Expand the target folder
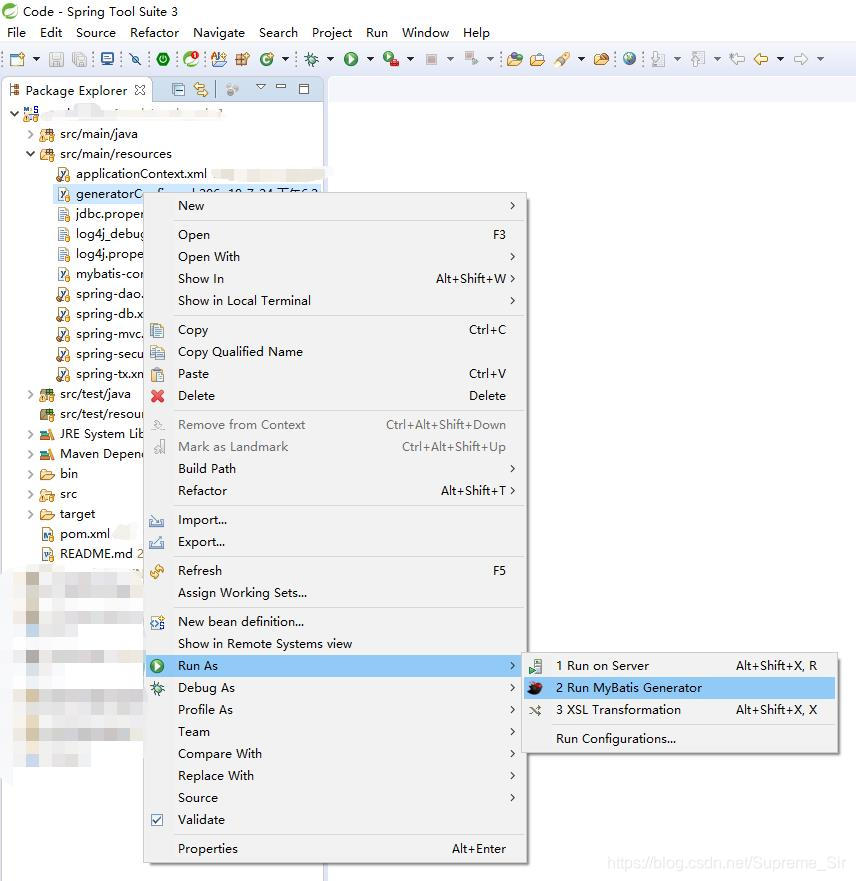 (30, 514)
